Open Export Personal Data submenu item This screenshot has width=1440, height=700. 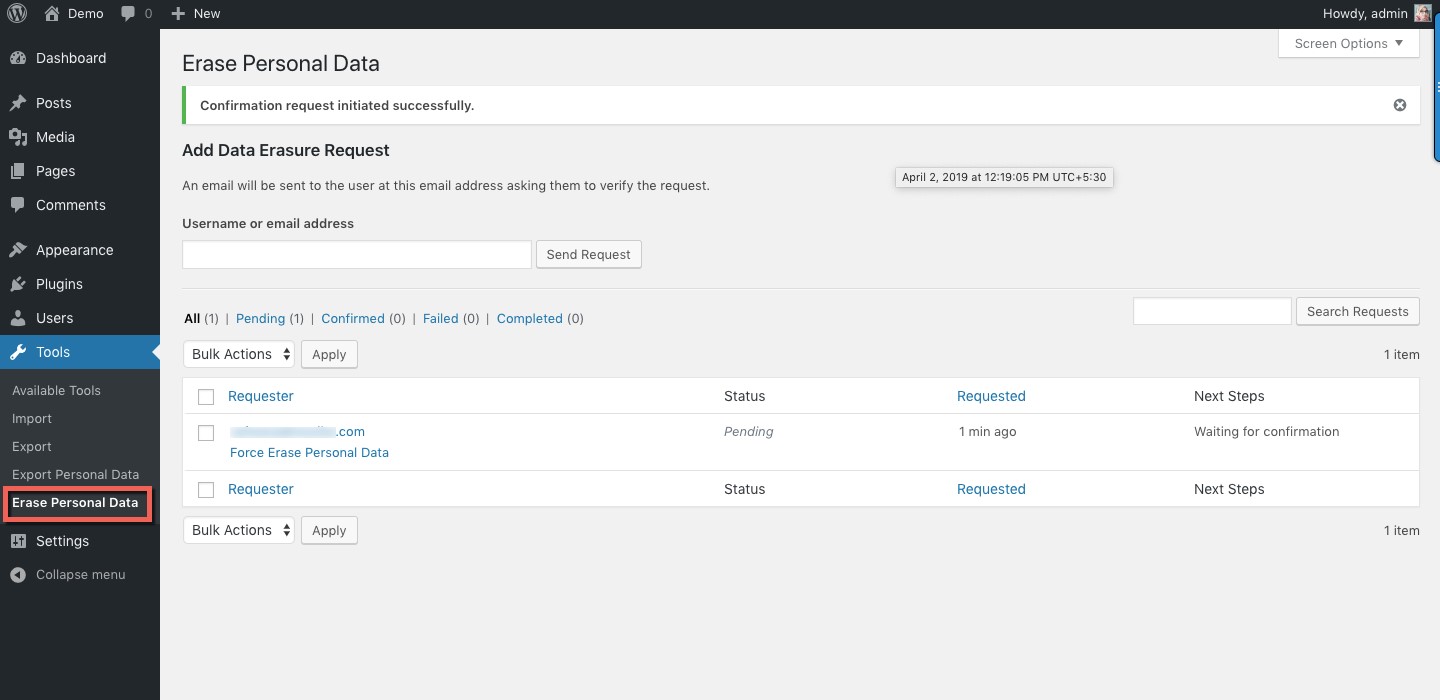click(x=75, y=475)
